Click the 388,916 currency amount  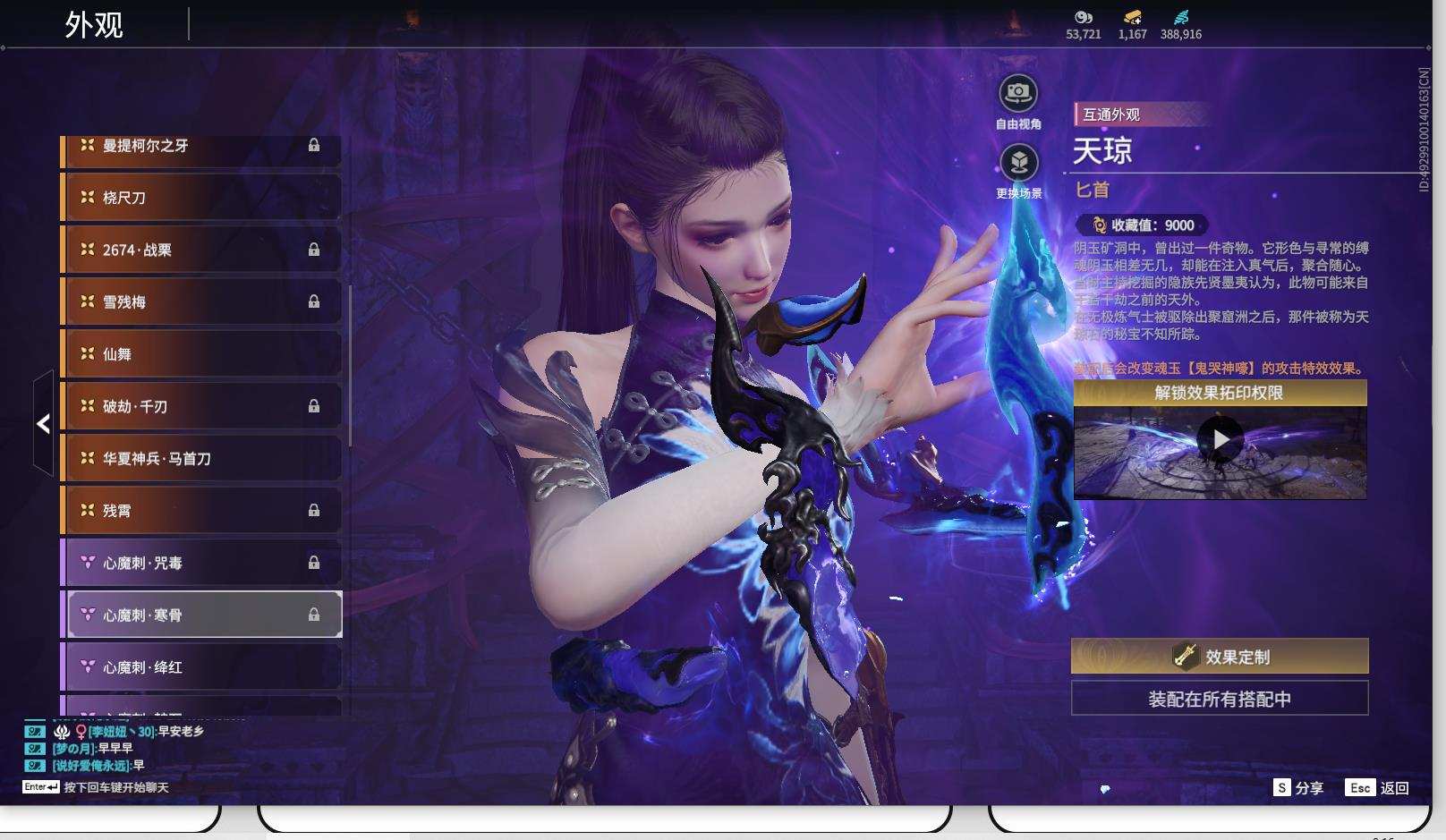point(1181,34)
